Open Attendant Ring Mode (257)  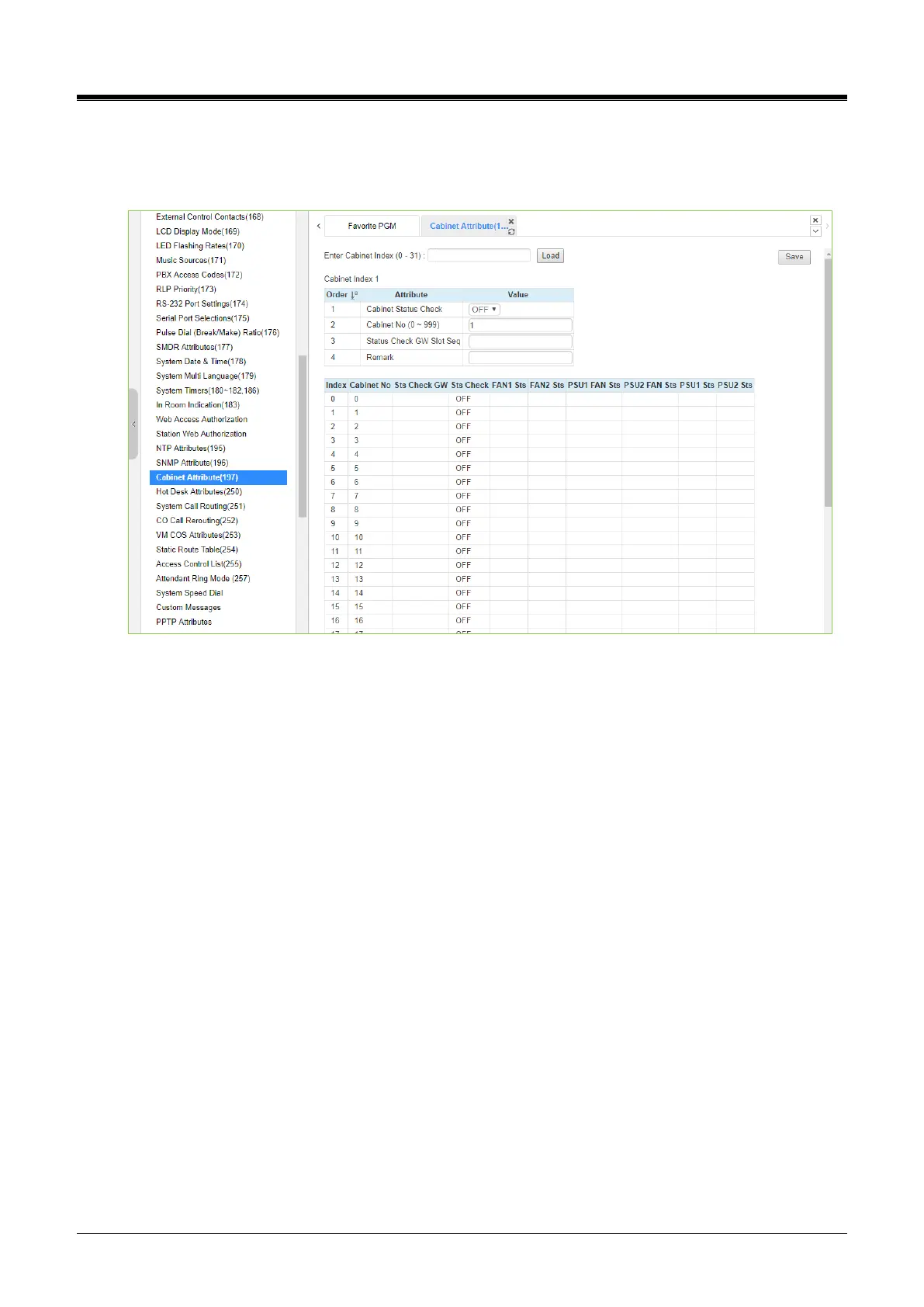coord(203,579)
